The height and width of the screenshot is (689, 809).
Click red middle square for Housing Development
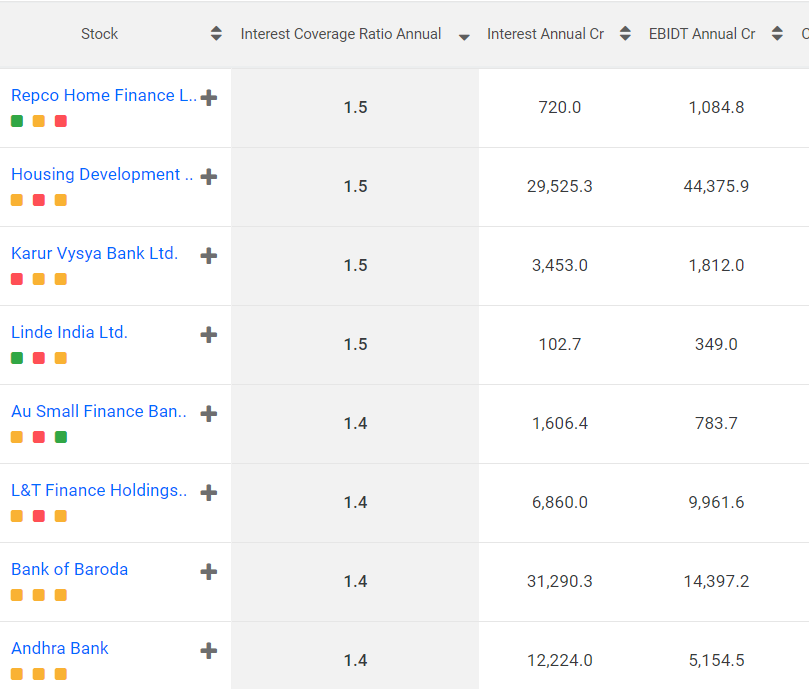(x=39, y=200)
